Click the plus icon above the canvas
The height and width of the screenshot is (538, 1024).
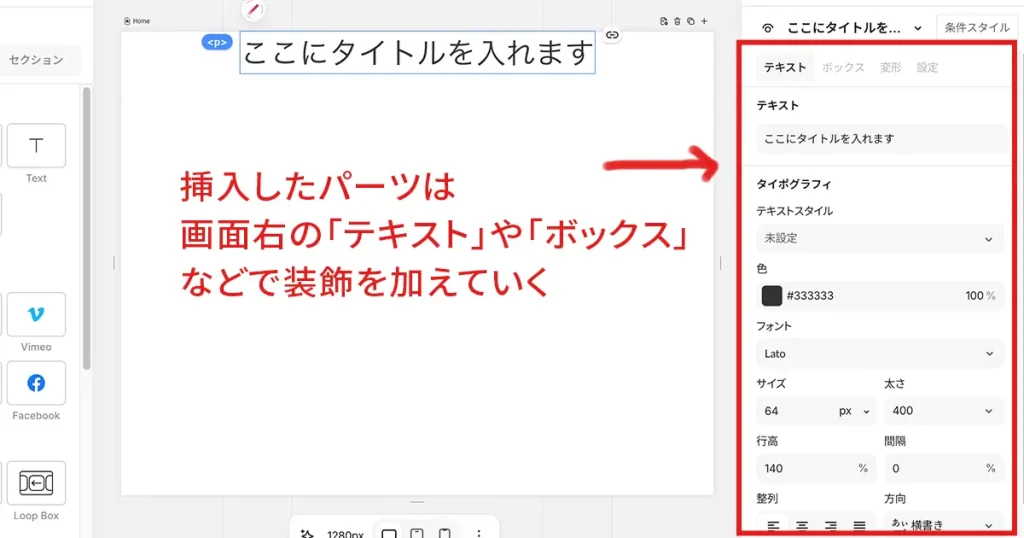704,22
